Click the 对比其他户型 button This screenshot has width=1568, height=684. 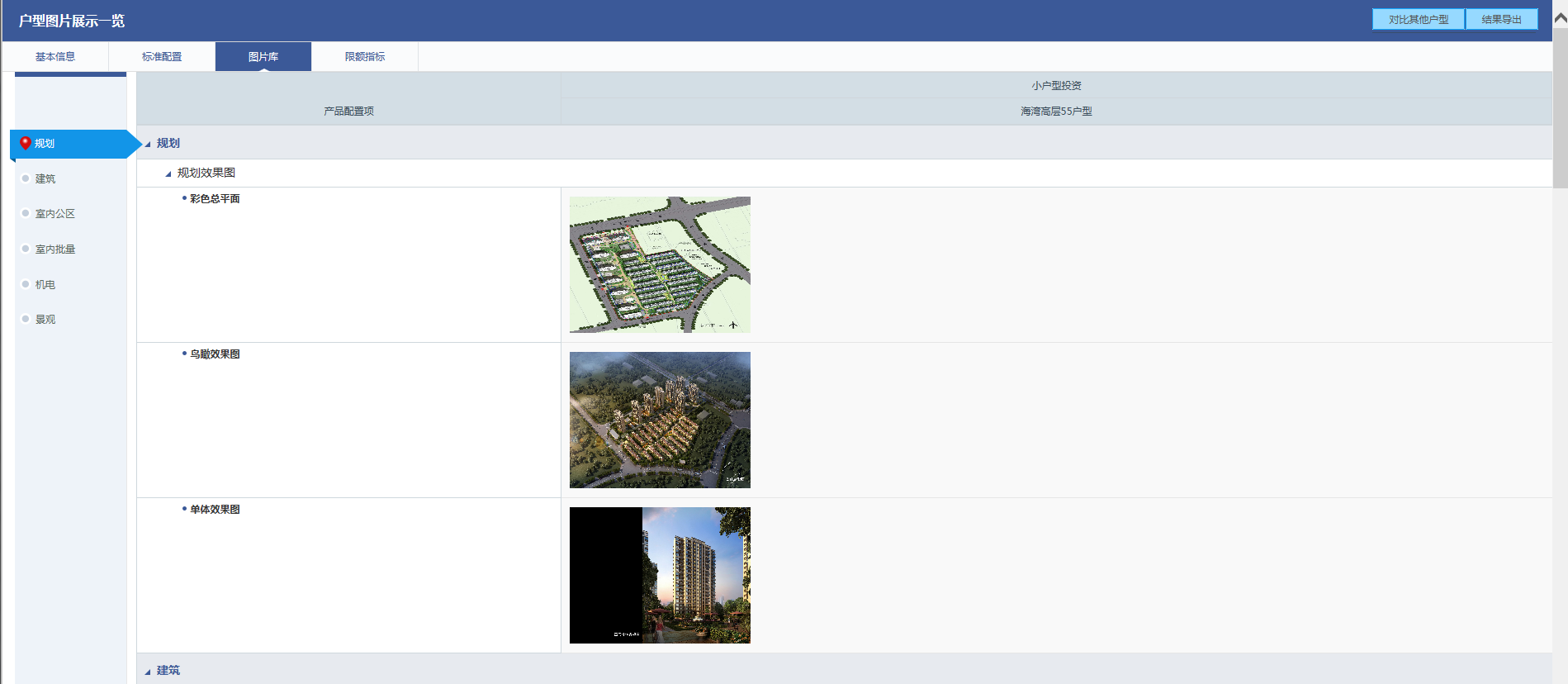click(x=1418, y=19)
